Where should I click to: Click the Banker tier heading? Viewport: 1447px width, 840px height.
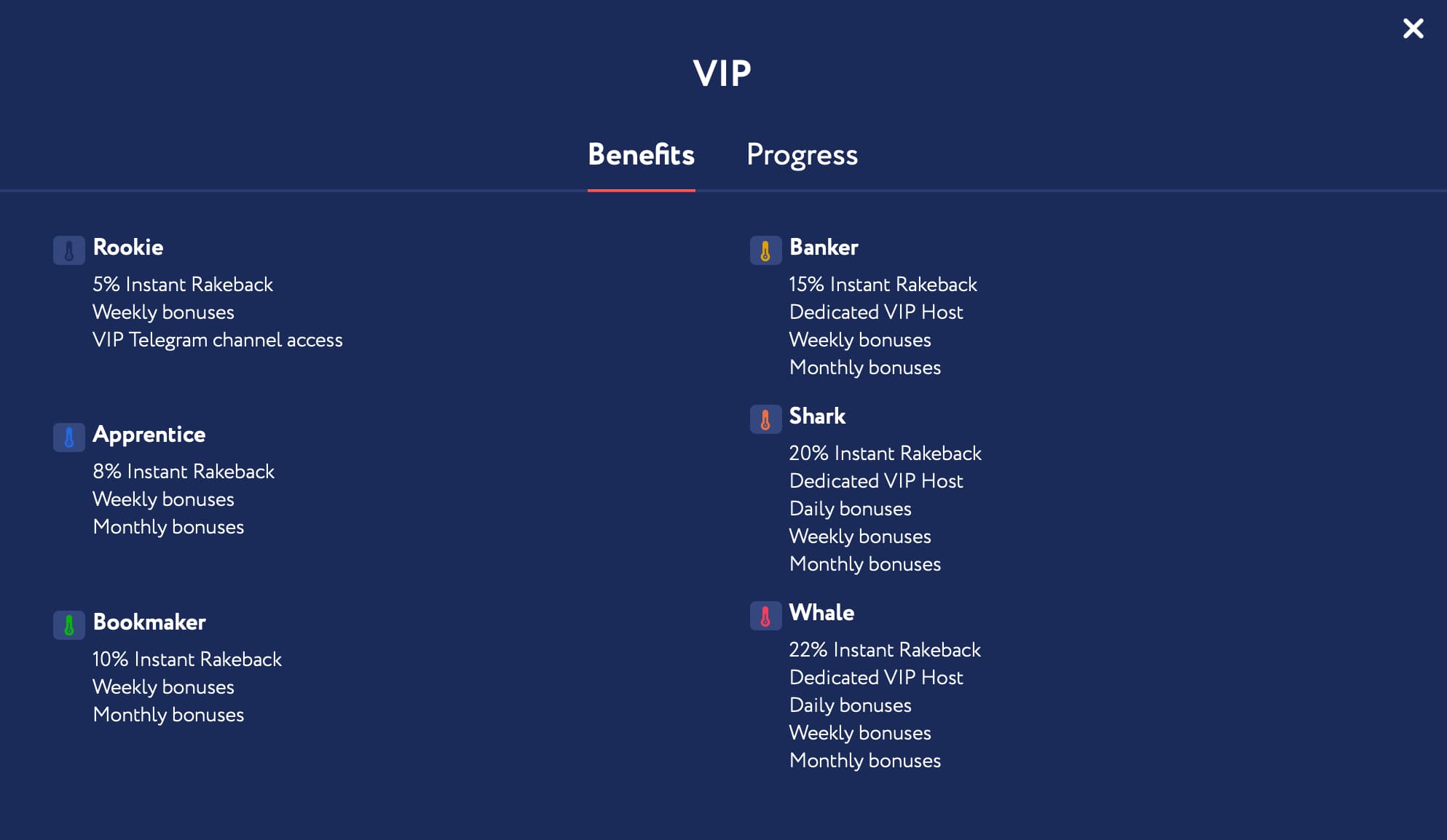coord(824,247)
